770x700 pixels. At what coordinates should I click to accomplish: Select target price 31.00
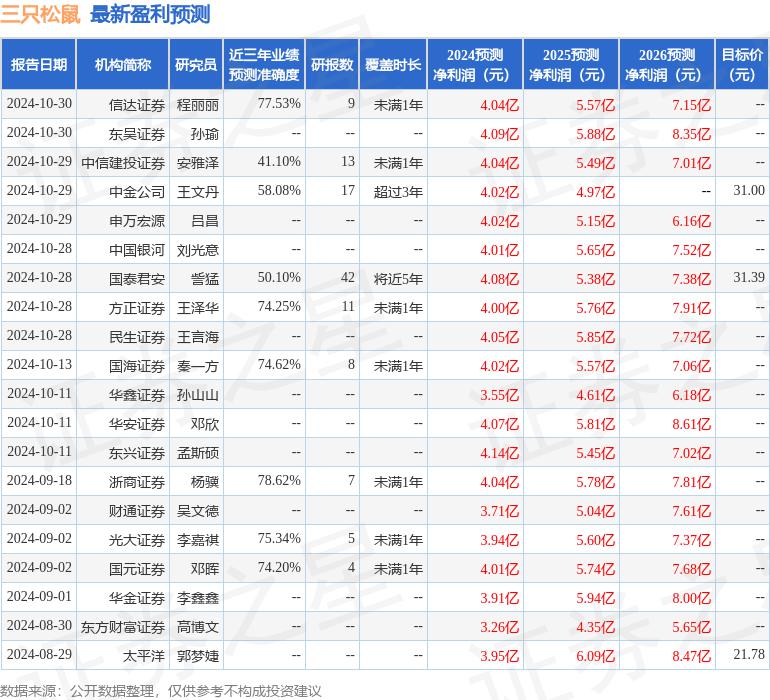click(749, 190)
